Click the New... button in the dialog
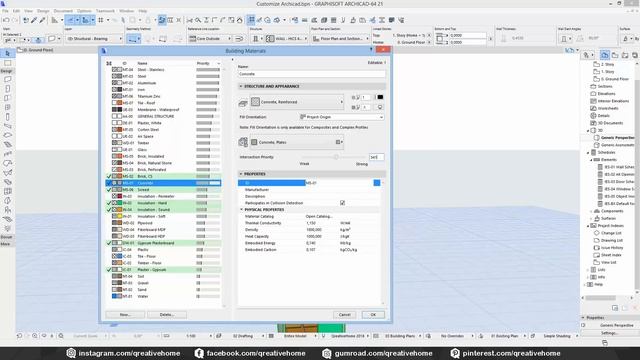Viewport: 640px width, 360px height. [x=125, y=315]
